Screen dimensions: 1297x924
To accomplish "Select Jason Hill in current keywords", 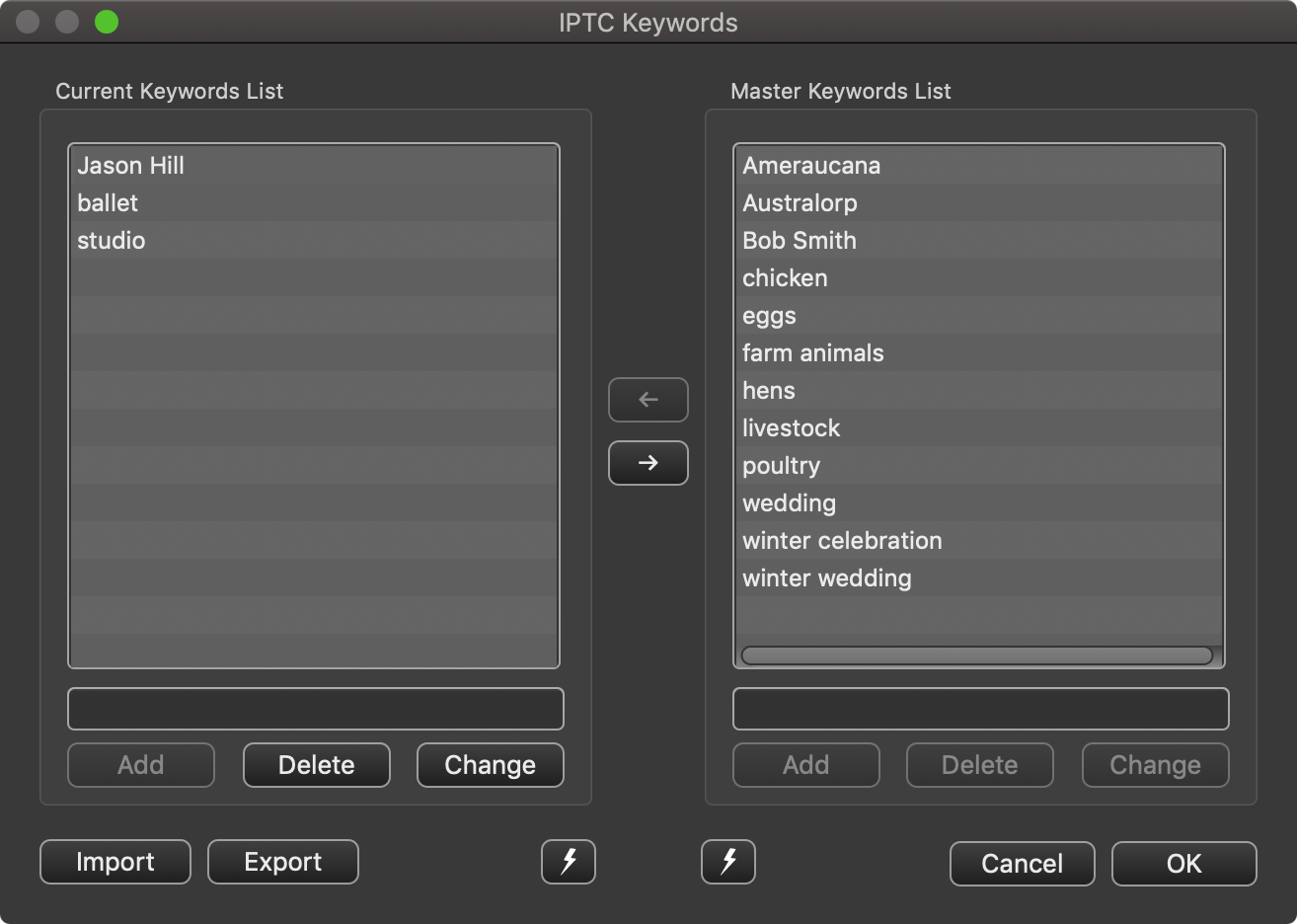I will pyautogui.click(x=314, y=165).
